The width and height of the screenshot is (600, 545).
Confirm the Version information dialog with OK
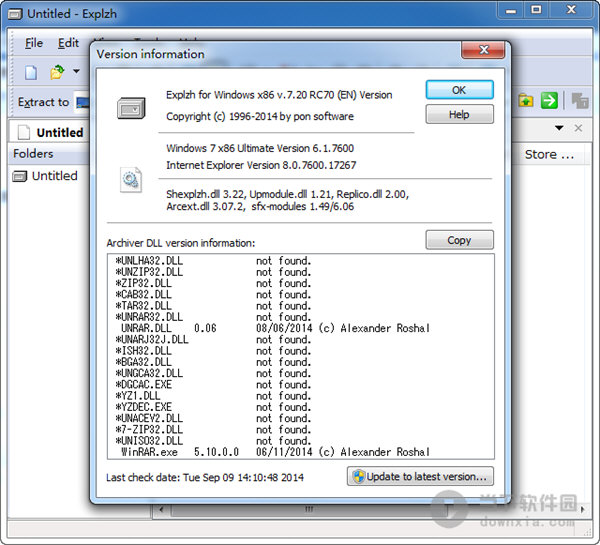coord(460,90)
